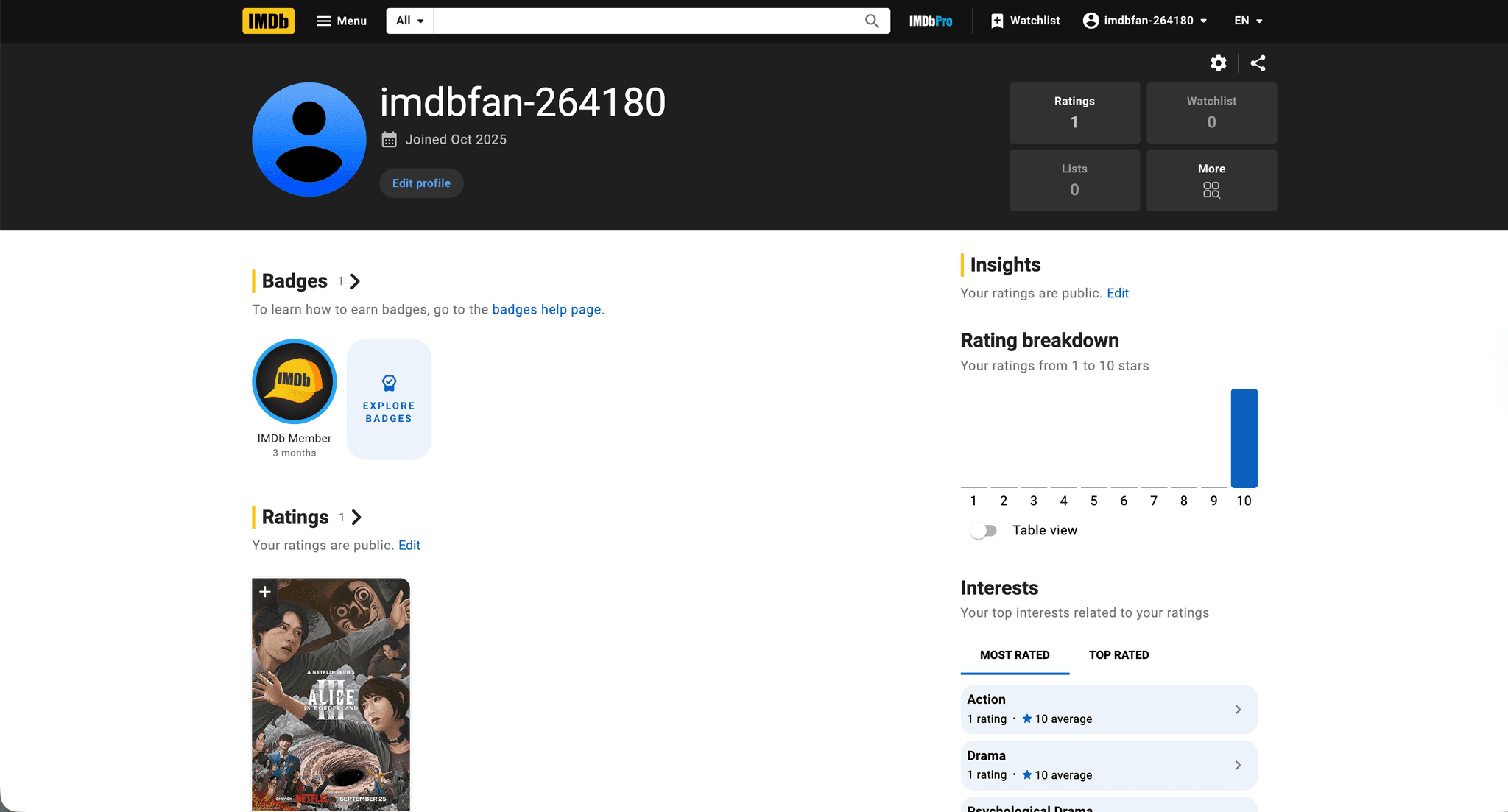
Task: Open the All search category dropdown
Action: pos(409,21)
